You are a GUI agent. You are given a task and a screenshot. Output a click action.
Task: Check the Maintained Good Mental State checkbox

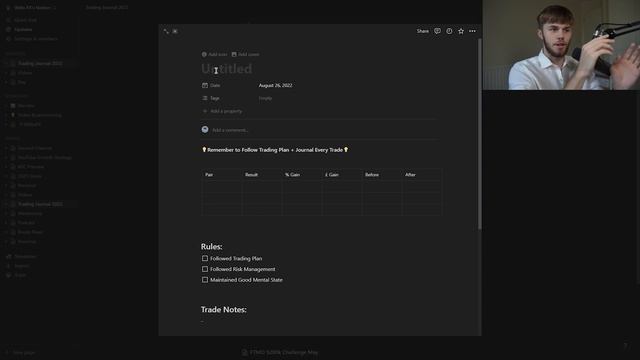(x=205, y=280)
